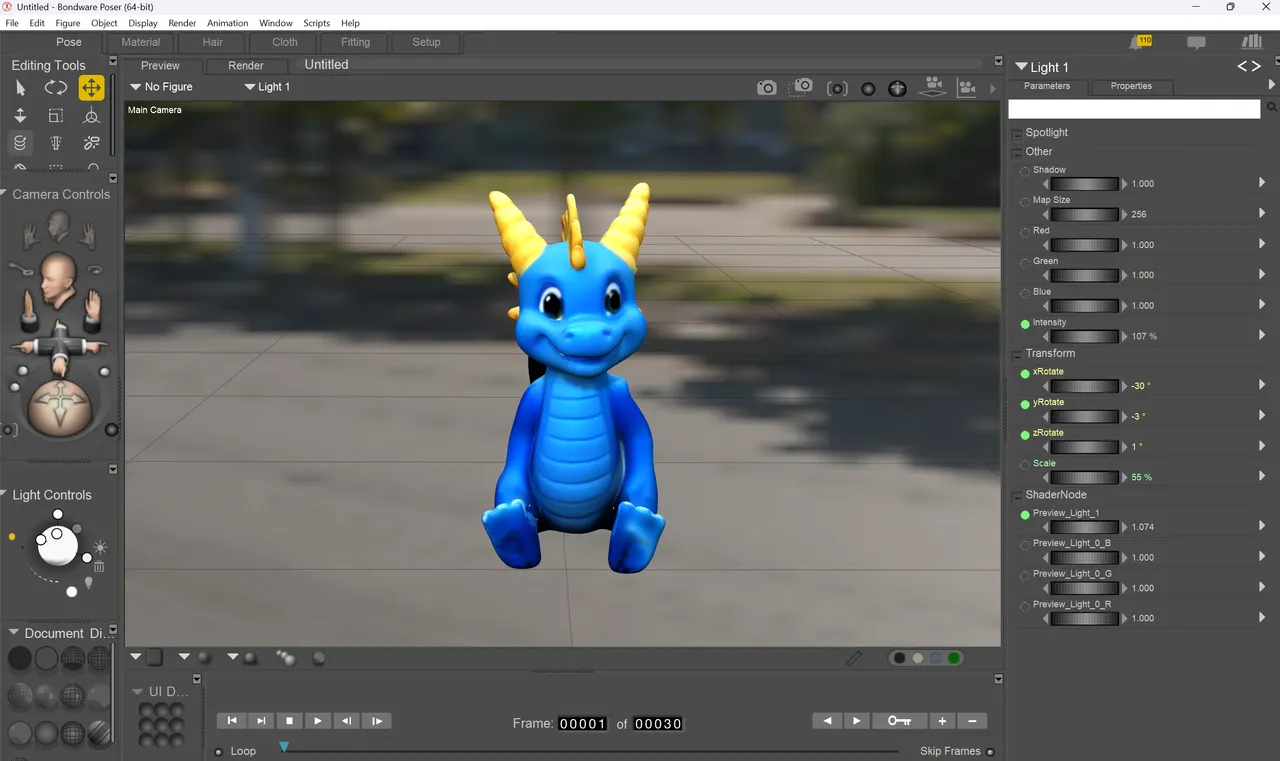Select the highlighted Translate/Pull tool

pos(91,88)
